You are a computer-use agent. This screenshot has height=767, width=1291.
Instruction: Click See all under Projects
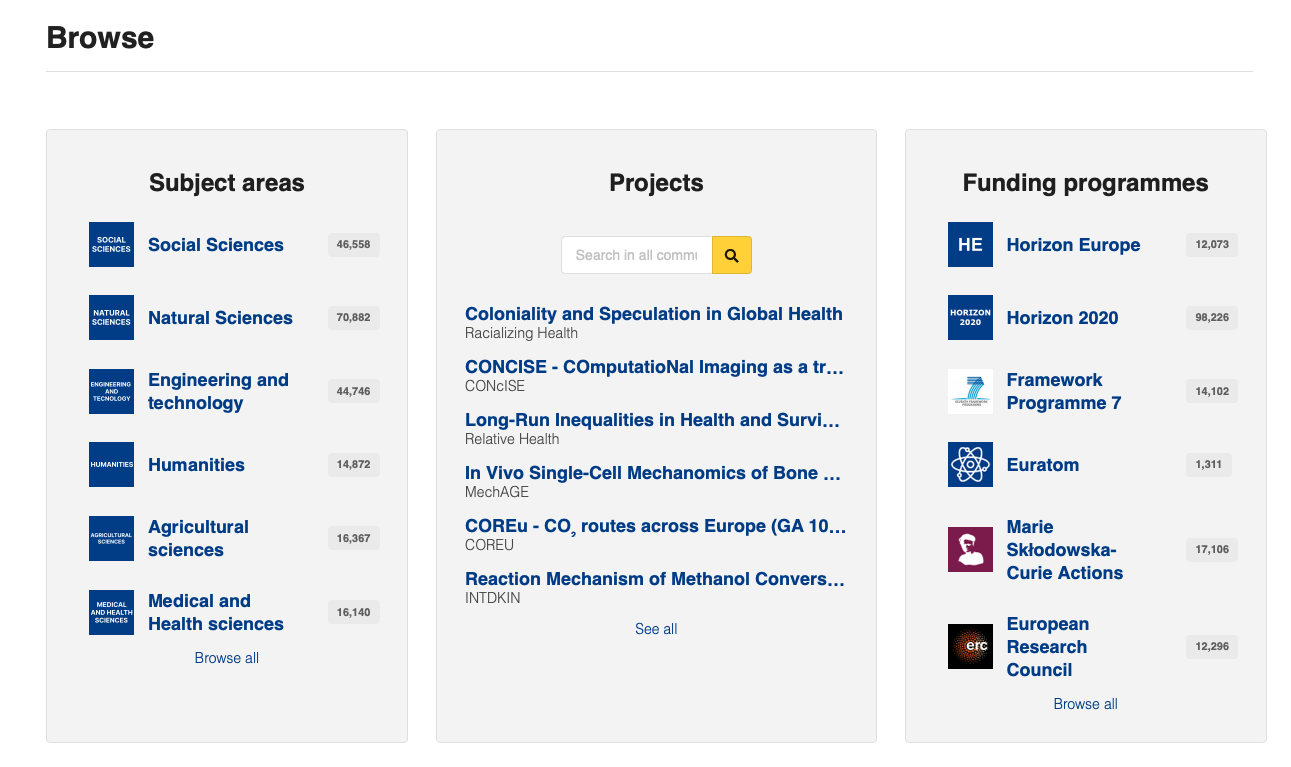click(x=656, y=629)
